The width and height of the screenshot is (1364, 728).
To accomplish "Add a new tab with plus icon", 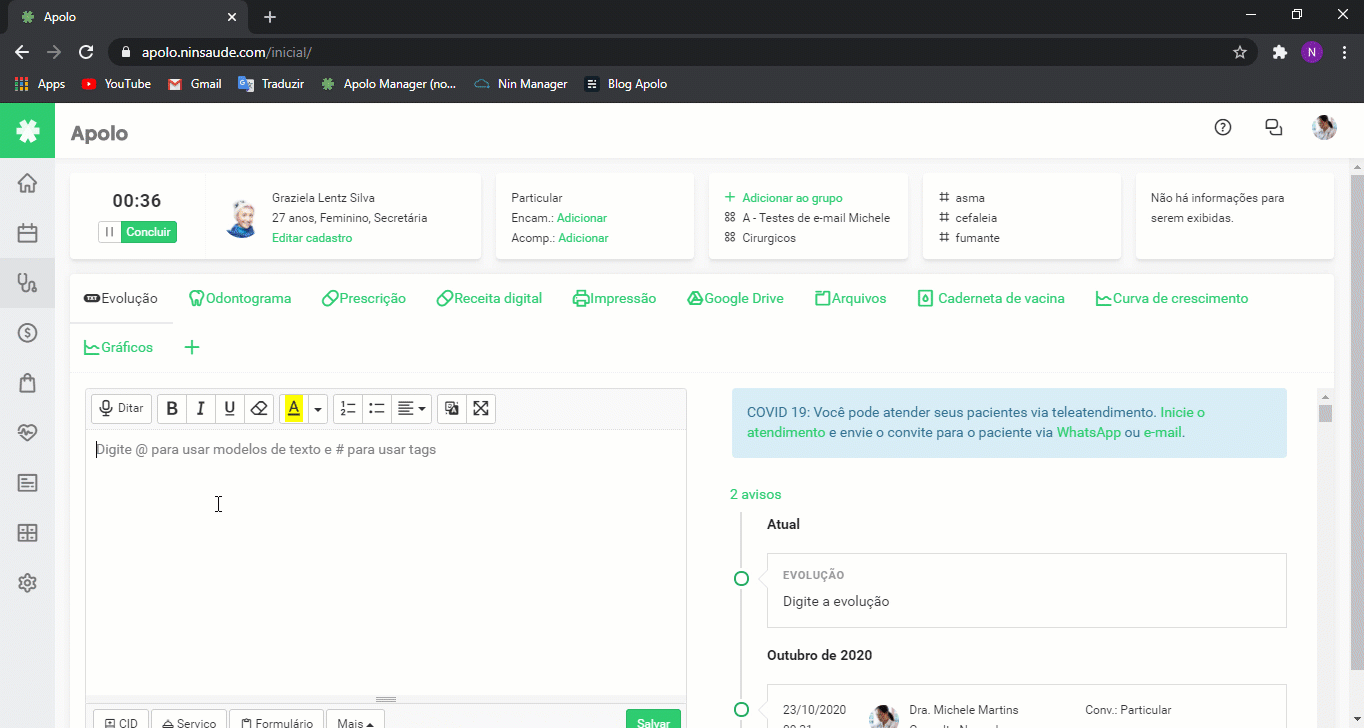I will 192,347.
